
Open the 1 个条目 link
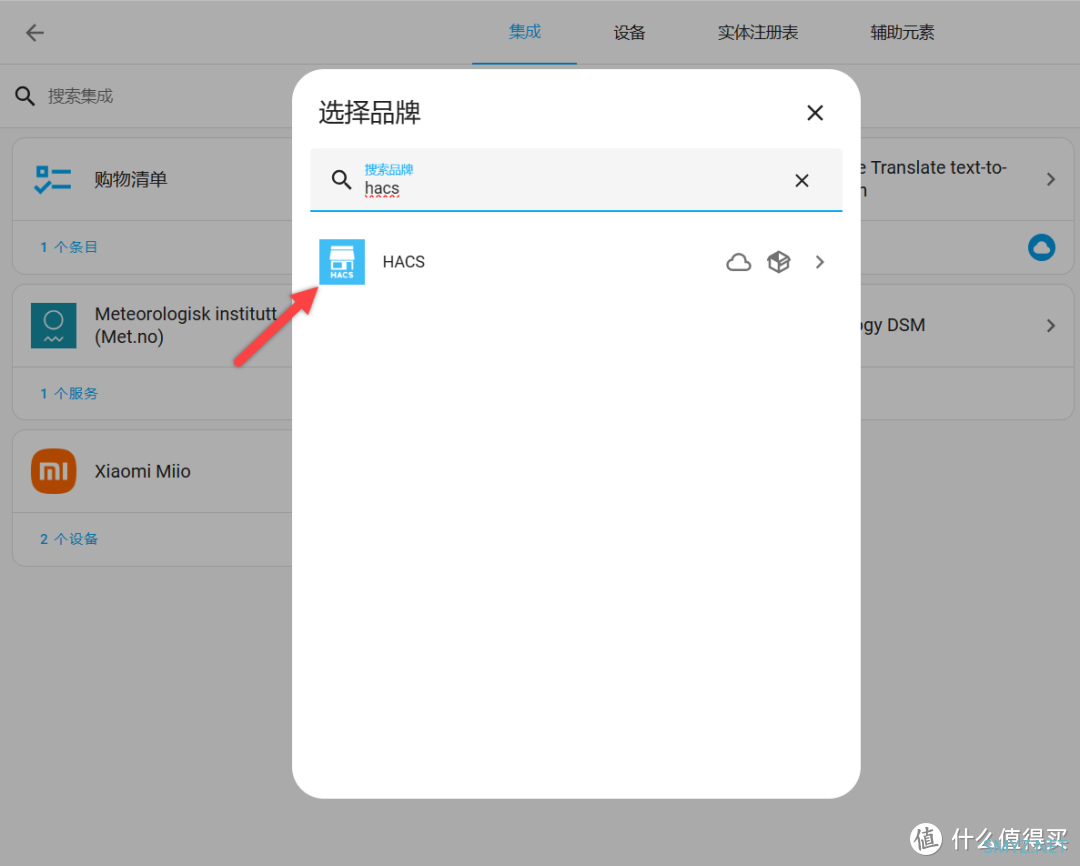coord(68,247)
